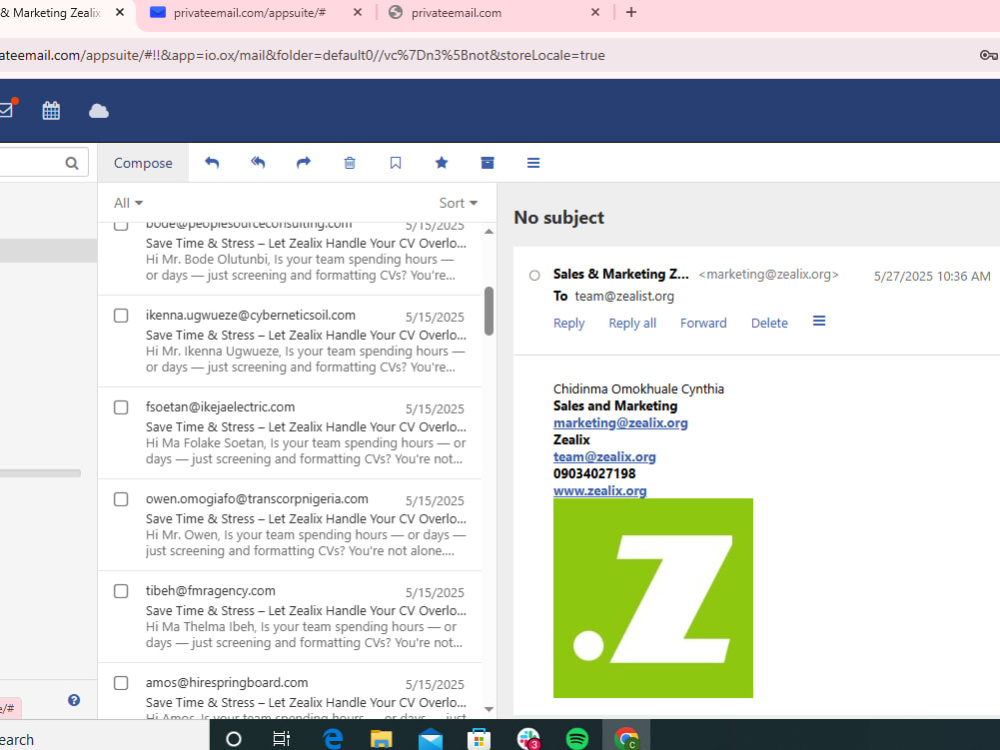Click the mail notification icon with orange dot
This screenshot has height=750, width=1000.
[8, 108]
